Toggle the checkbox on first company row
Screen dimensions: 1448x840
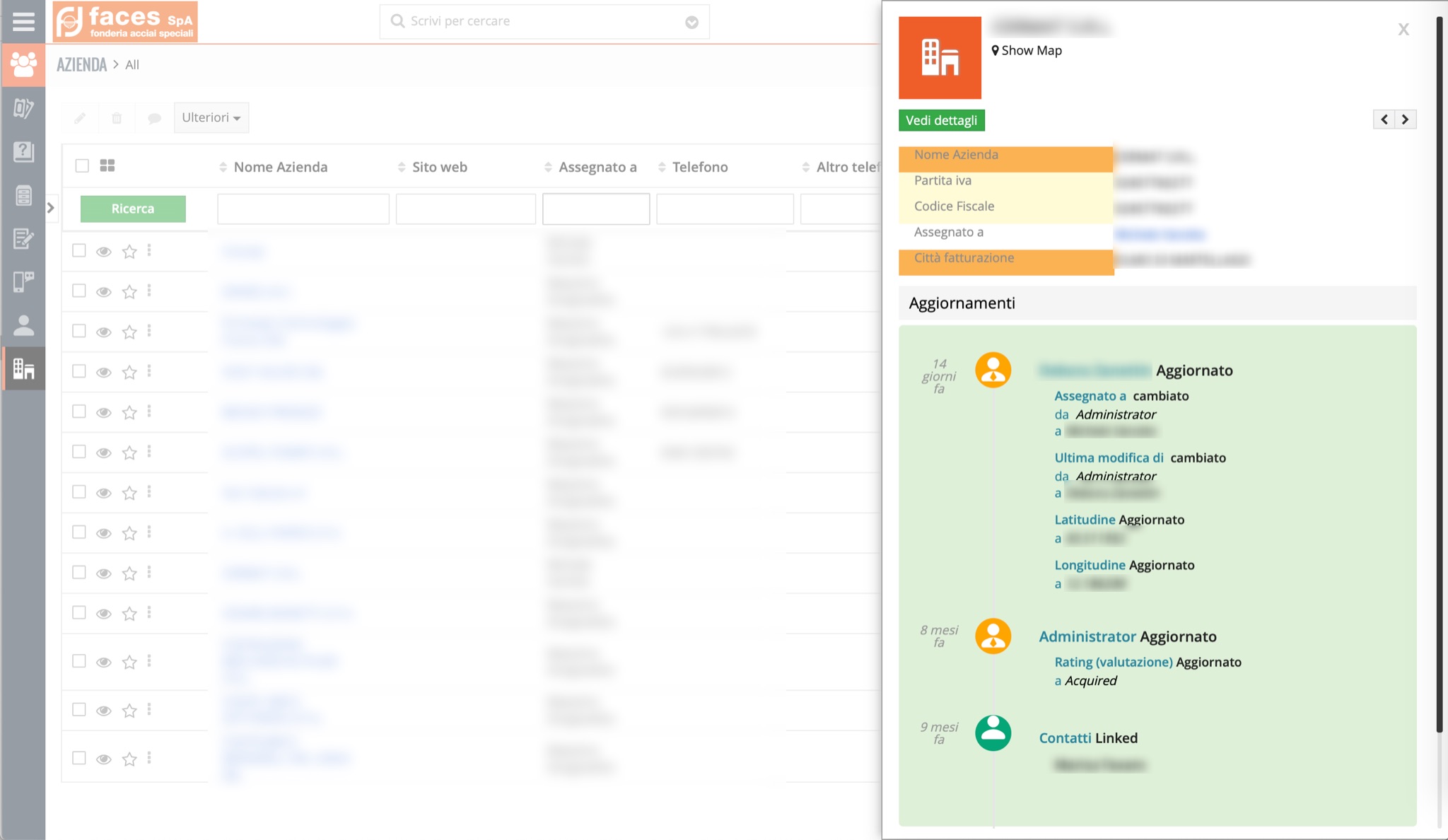[79, 251]
